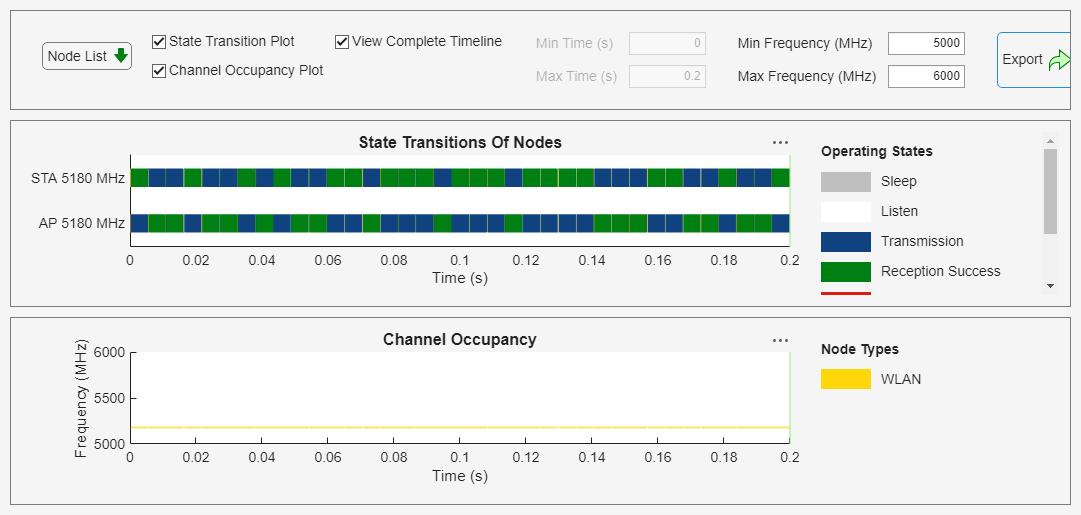Click the Sleep gray color swatch
Screen dimensions: 1081x515
pos(845,182)
